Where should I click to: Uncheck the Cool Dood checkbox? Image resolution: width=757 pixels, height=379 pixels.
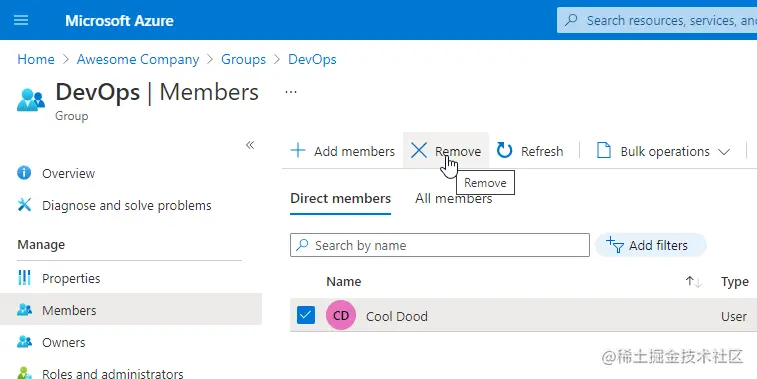point(306,315)
